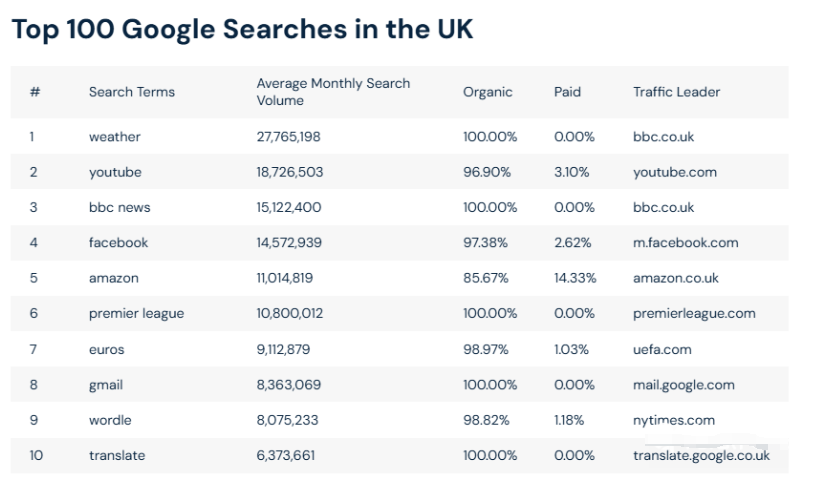This screenshot has width=821, height=494.
Task: Open the mail.google.com link
Action: point(683,384)
